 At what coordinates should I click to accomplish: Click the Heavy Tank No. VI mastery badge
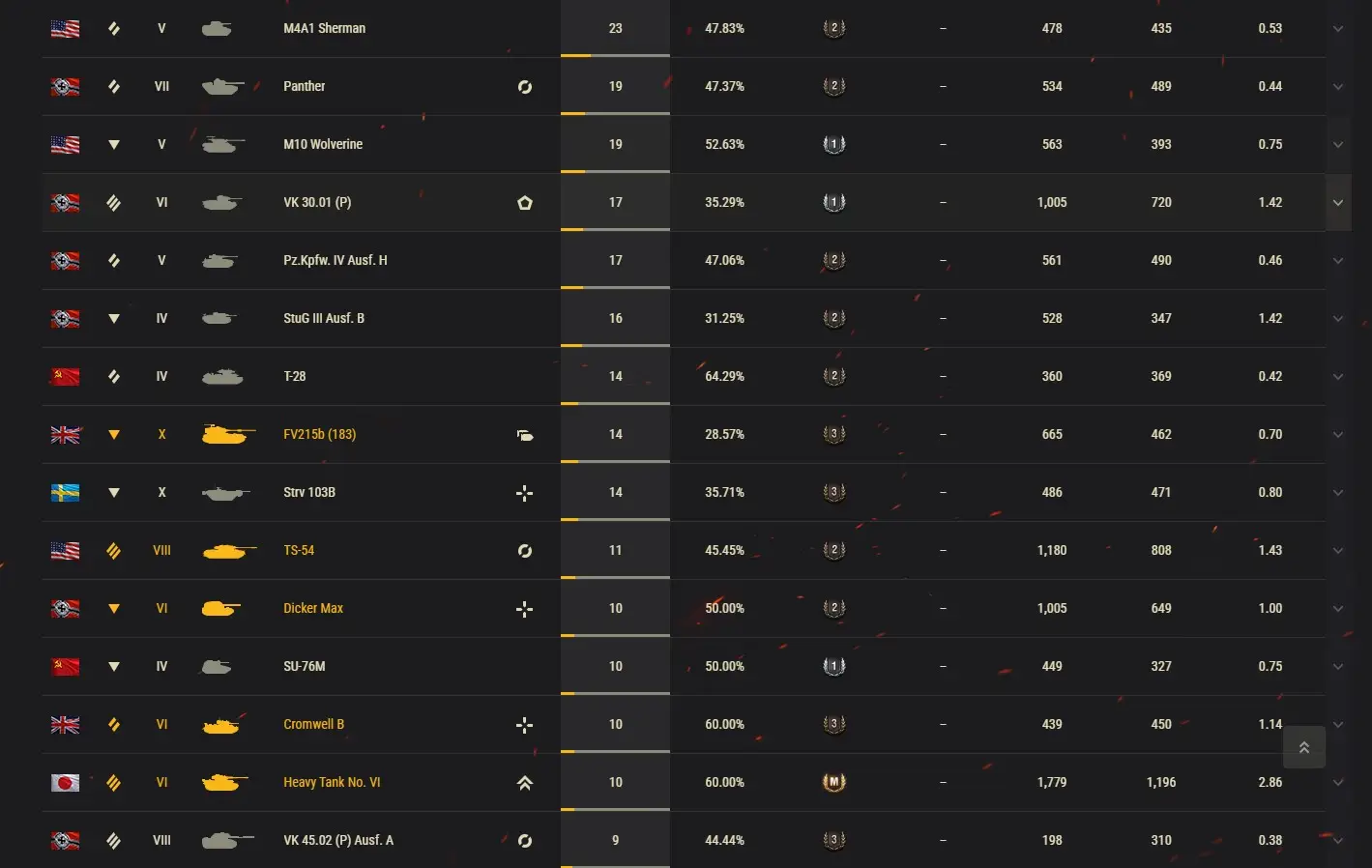pos(833,782)
